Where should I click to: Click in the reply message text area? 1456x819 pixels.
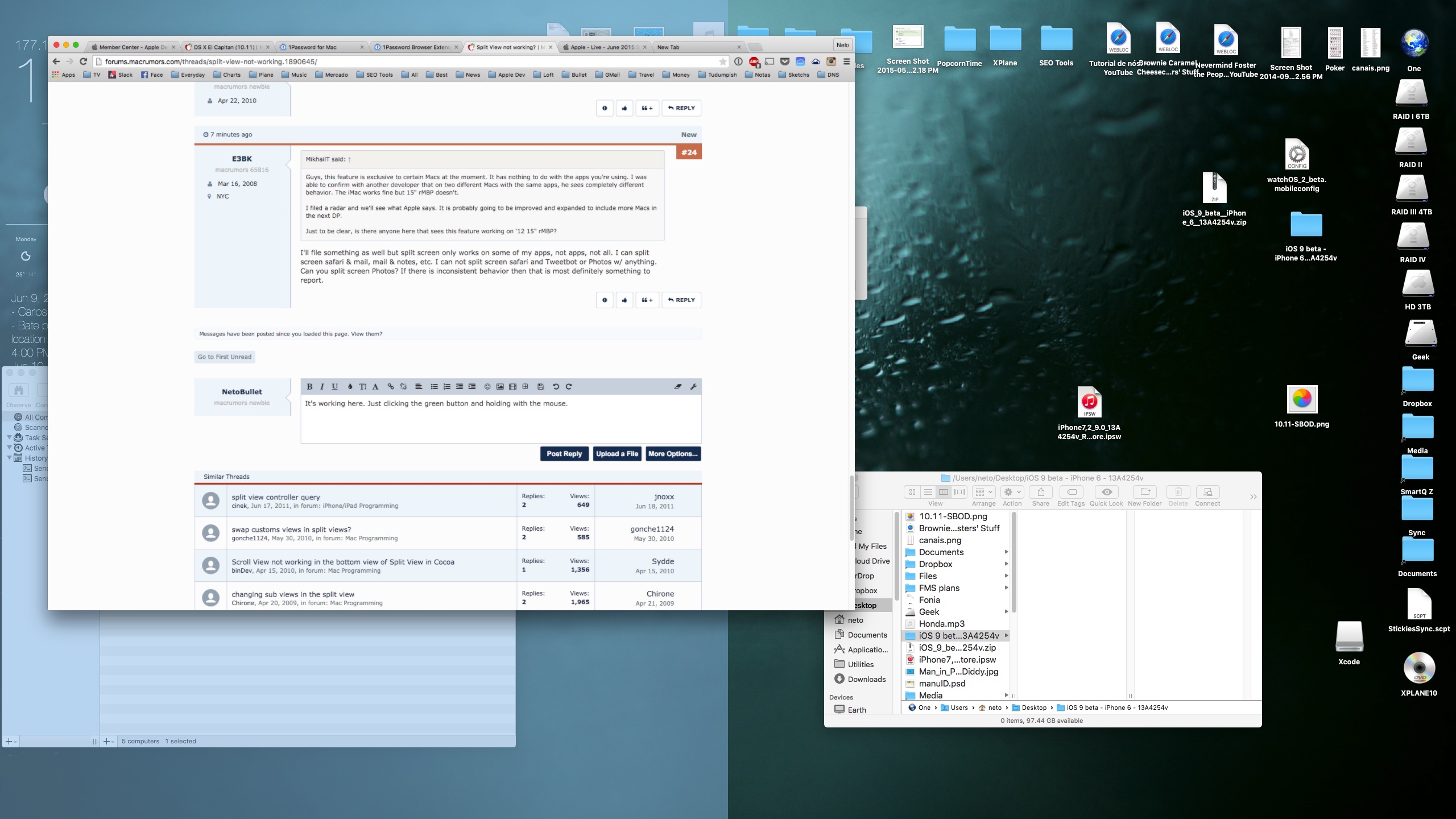point(500,419)
